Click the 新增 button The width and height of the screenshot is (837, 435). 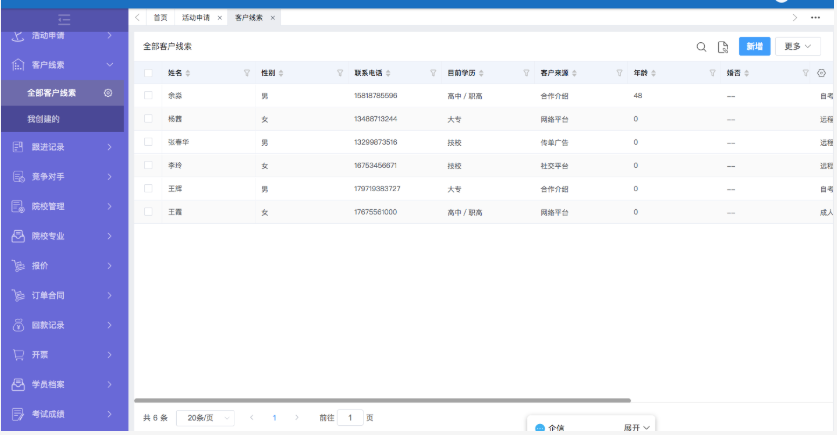pyautogui.click(x=755, y=46)
